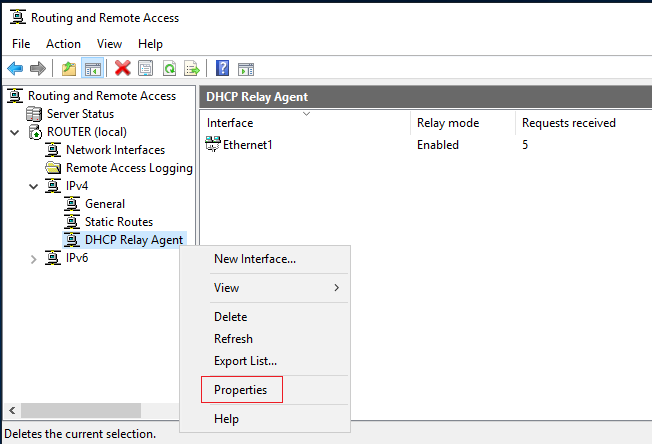Open the Action menu in menu bar
This screenshot has height=444, width=652.
63,44
